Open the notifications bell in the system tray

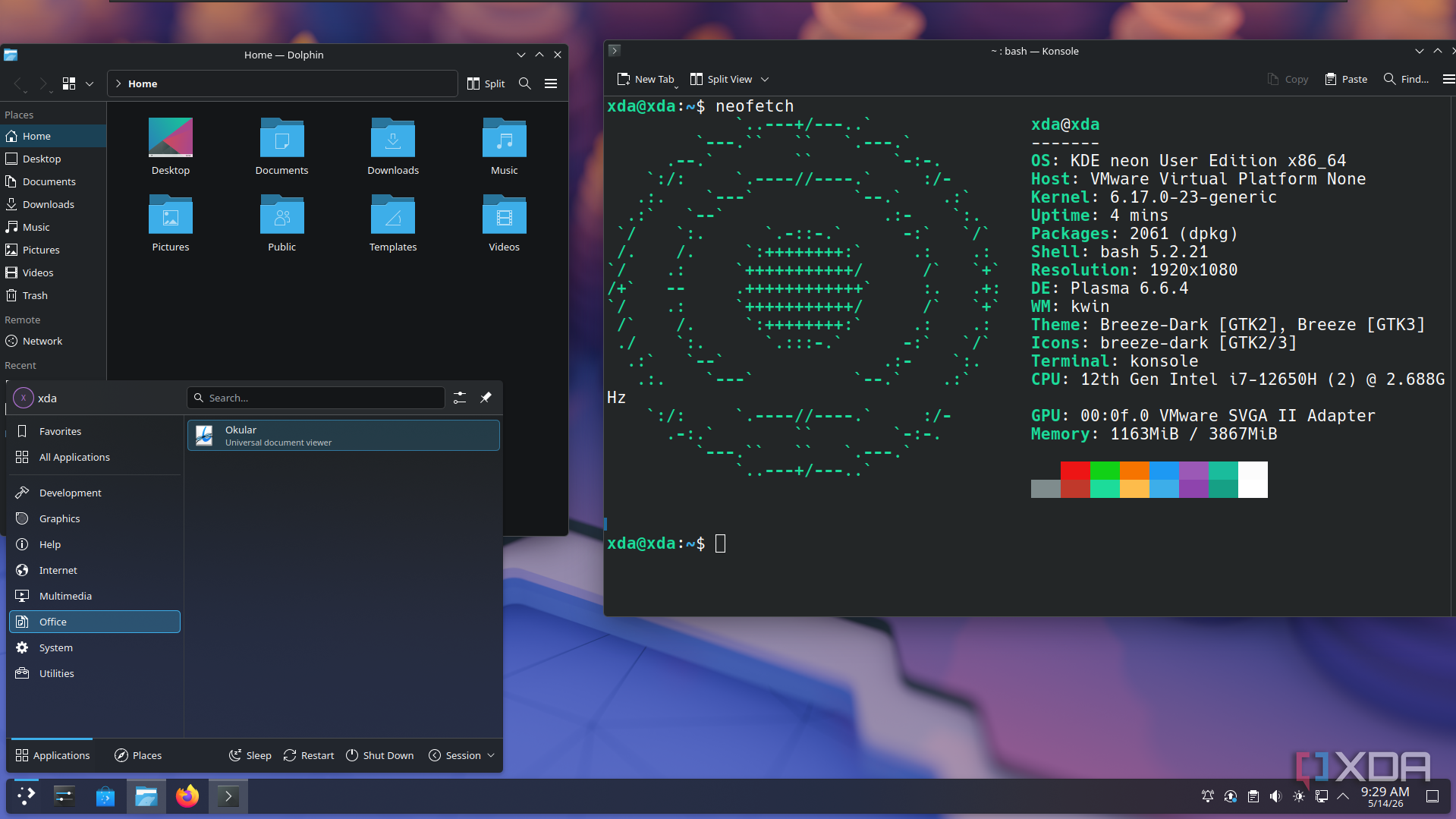click(1208, 796)
